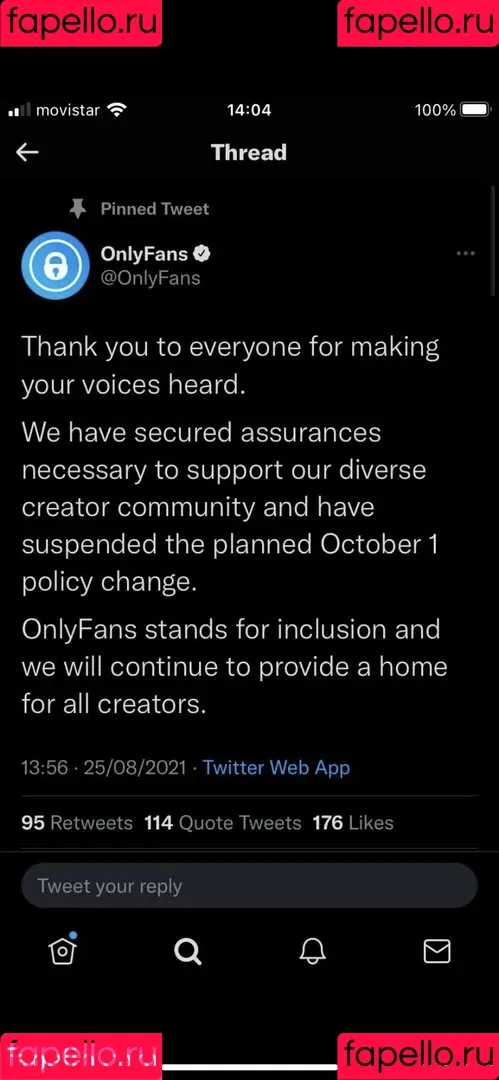499x1080 pixels.
Task: Tap the thread scrollbar on right edge
Action: pos(492,241)
